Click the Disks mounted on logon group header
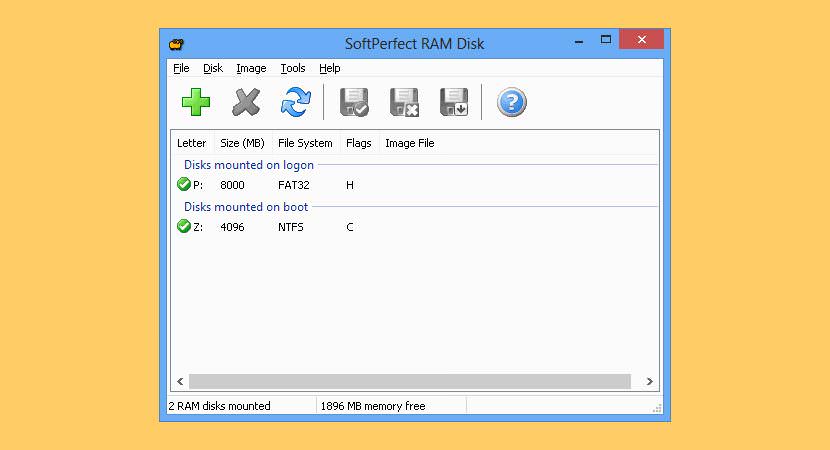 click(249, 165)
